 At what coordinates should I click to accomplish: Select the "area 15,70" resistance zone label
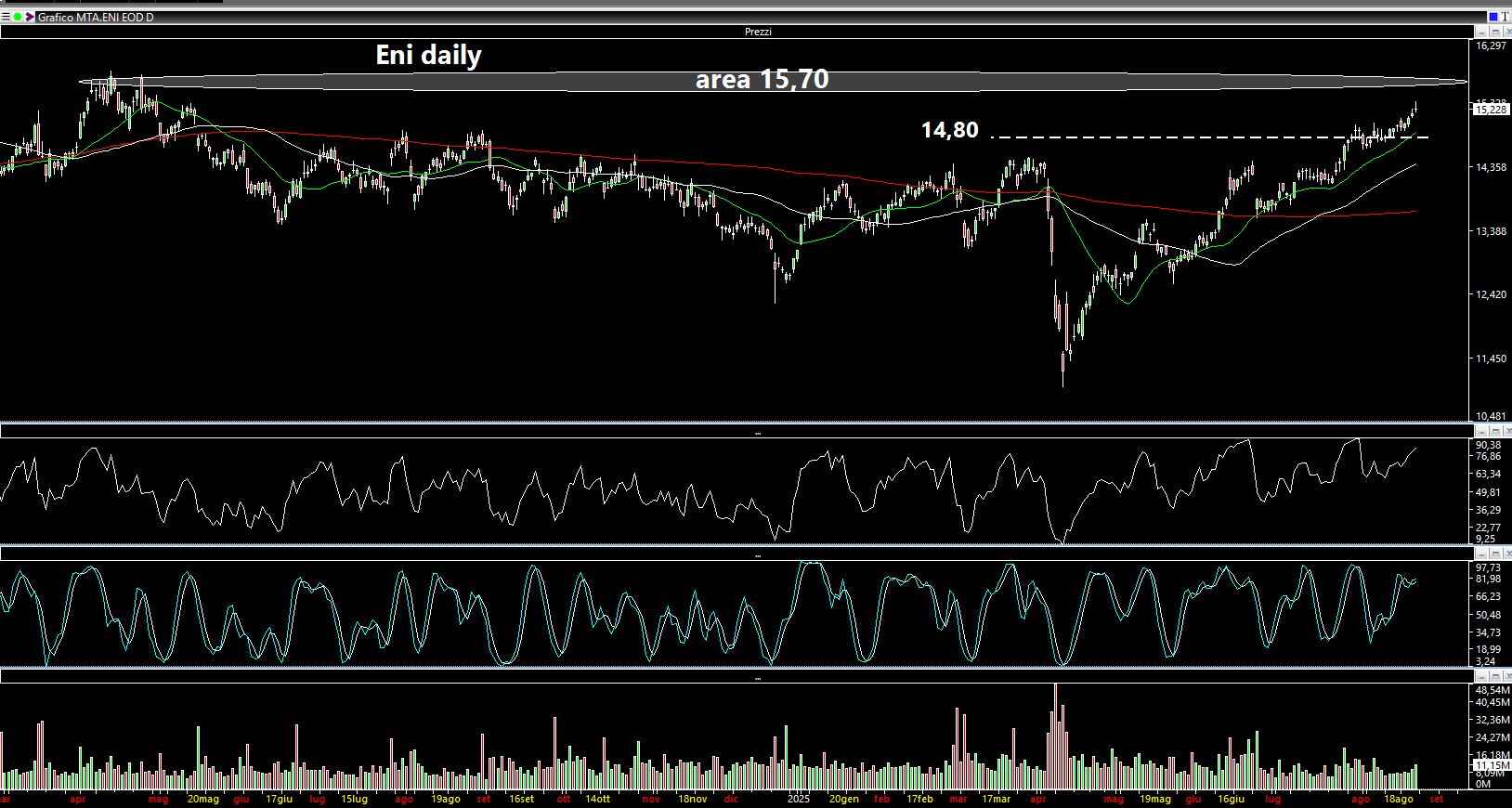coord(762,80)
